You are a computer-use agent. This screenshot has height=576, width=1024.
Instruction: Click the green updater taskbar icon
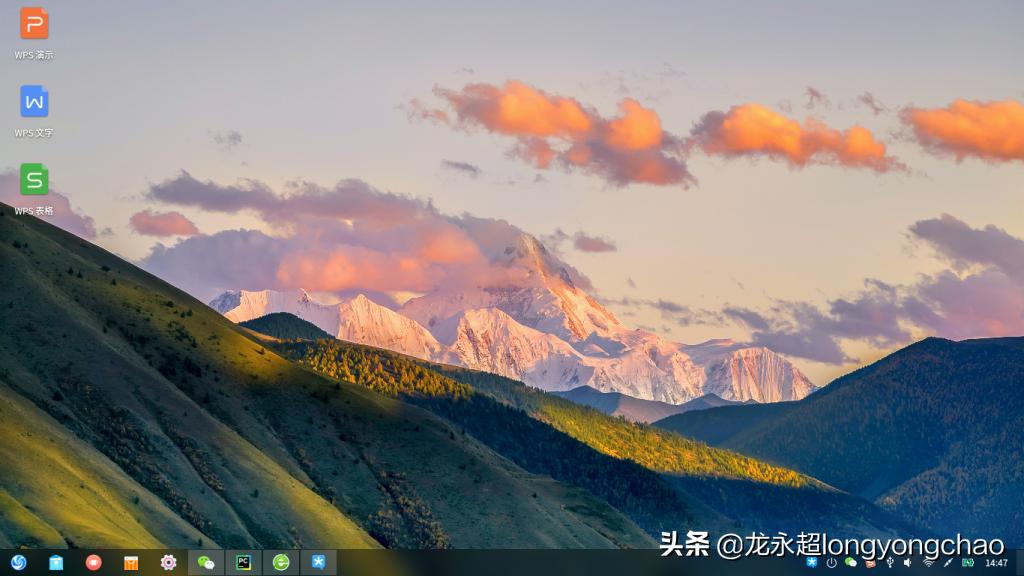pos(280,562)
